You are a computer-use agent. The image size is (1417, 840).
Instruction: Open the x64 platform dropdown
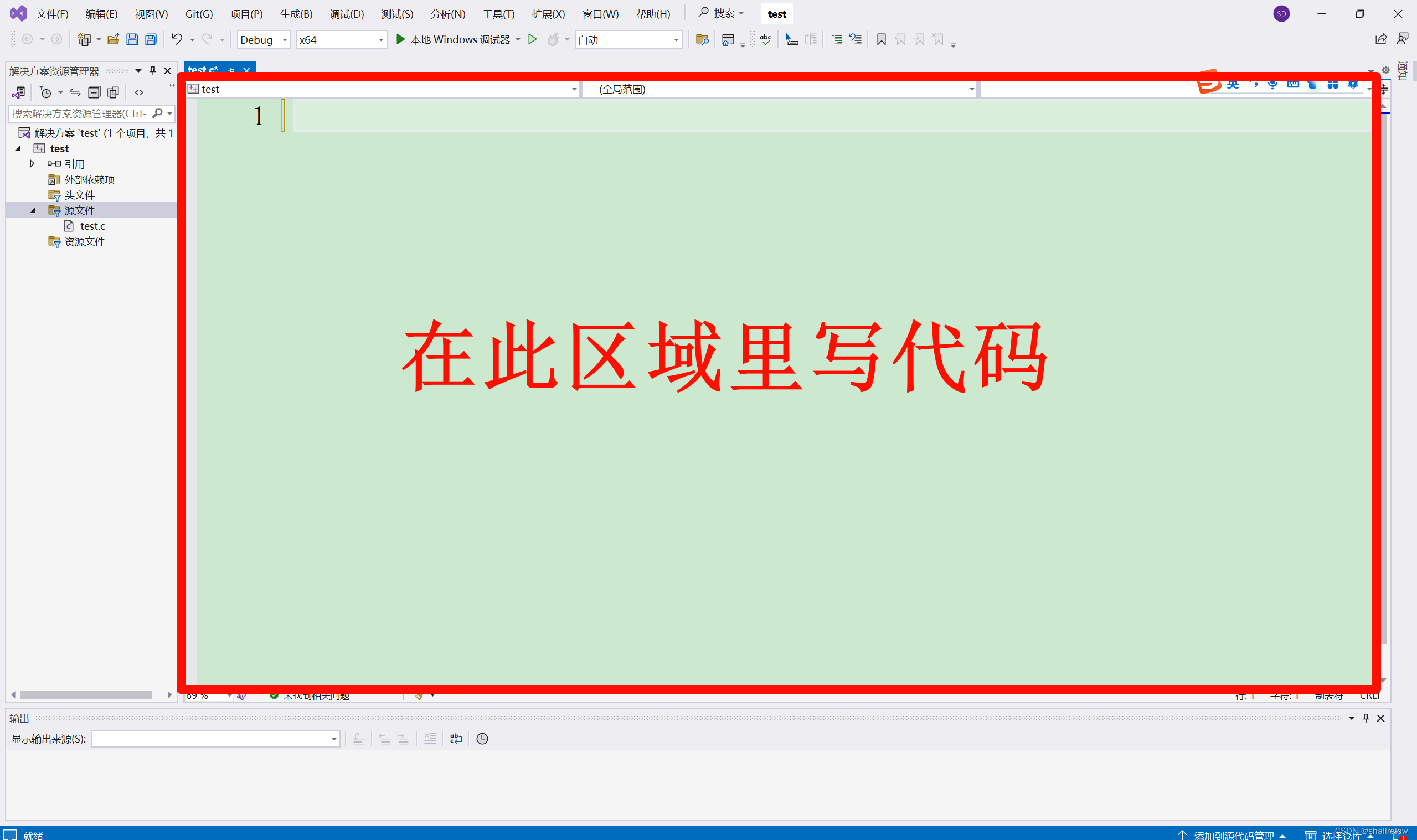click(341, 40)
